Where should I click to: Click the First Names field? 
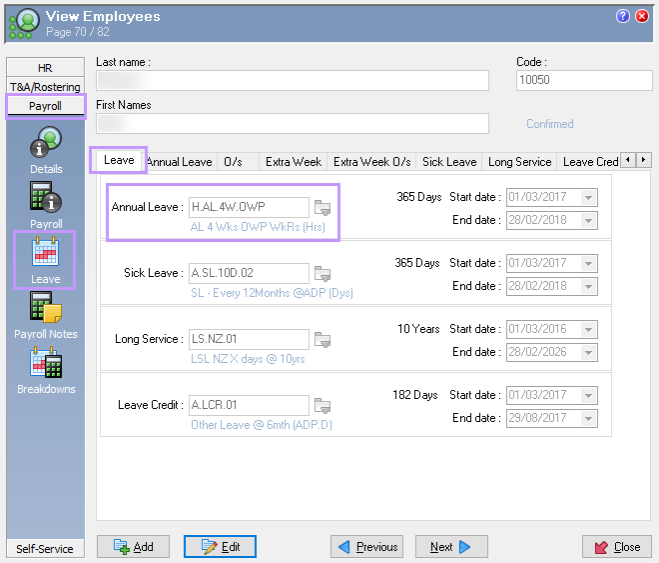click(x=293, y=124)
